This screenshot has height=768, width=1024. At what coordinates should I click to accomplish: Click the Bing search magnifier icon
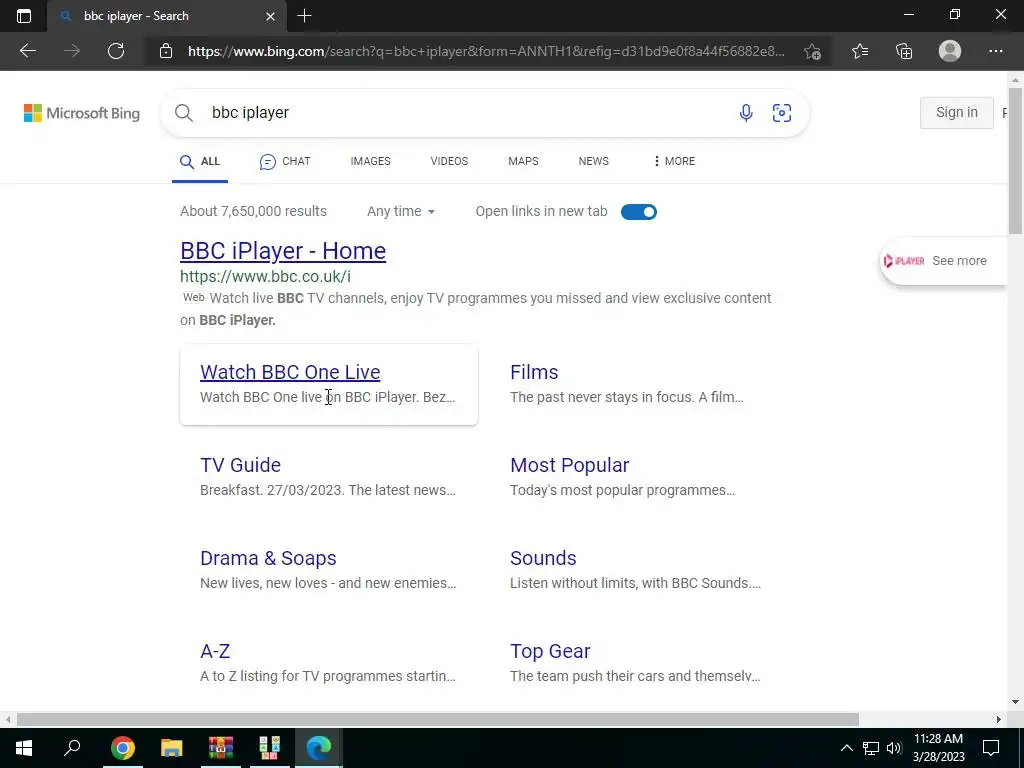click(x=184, y=113)
